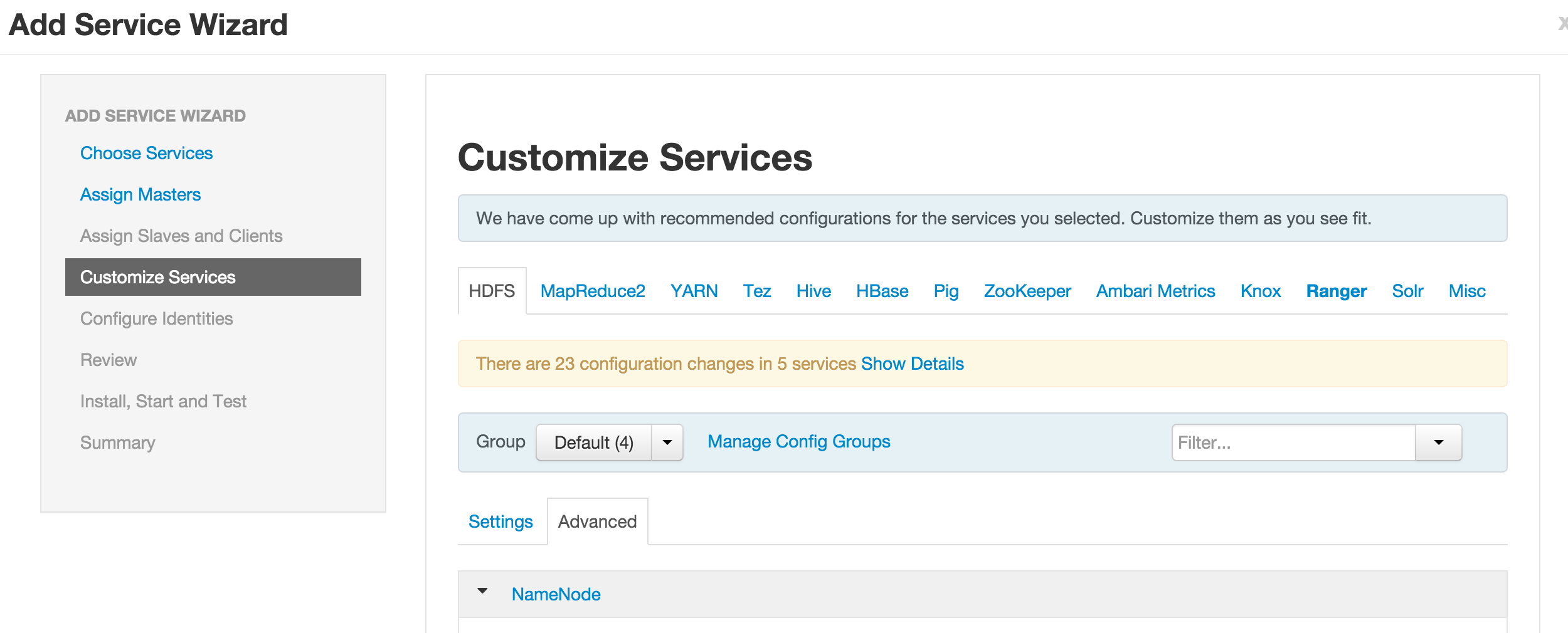1568x633 pixels.
Task: Open the Filter options dropdown arrow
Action: click(1439, 442)
